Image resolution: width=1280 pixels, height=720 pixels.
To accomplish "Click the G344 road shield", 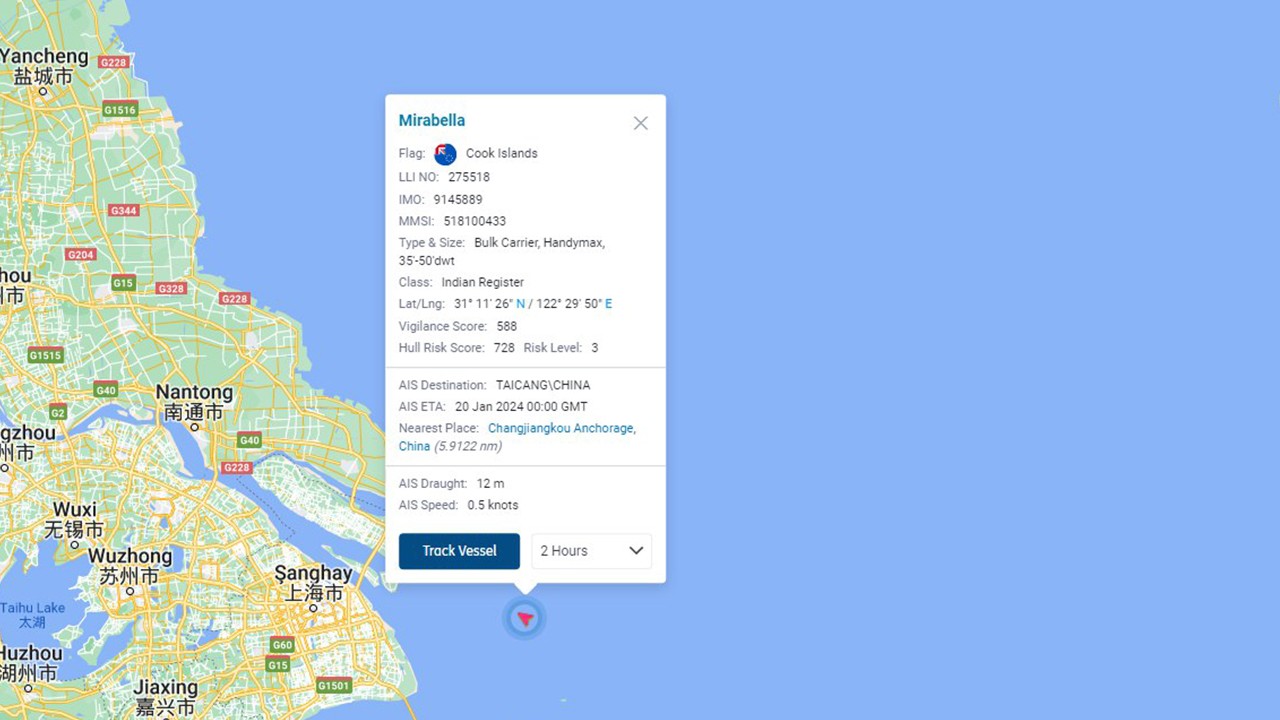I will tap(124, 211).
